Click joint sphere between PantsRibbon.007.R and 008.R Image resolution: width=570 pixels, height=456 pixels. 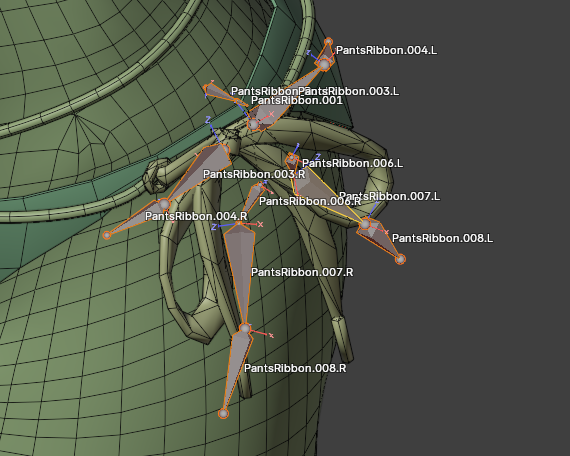[245, 329]
